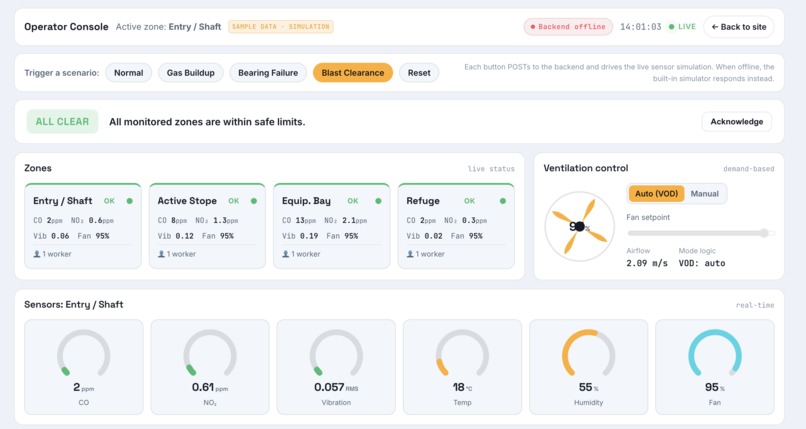Click the worker icon in Active Stope card

pos(161,254)
